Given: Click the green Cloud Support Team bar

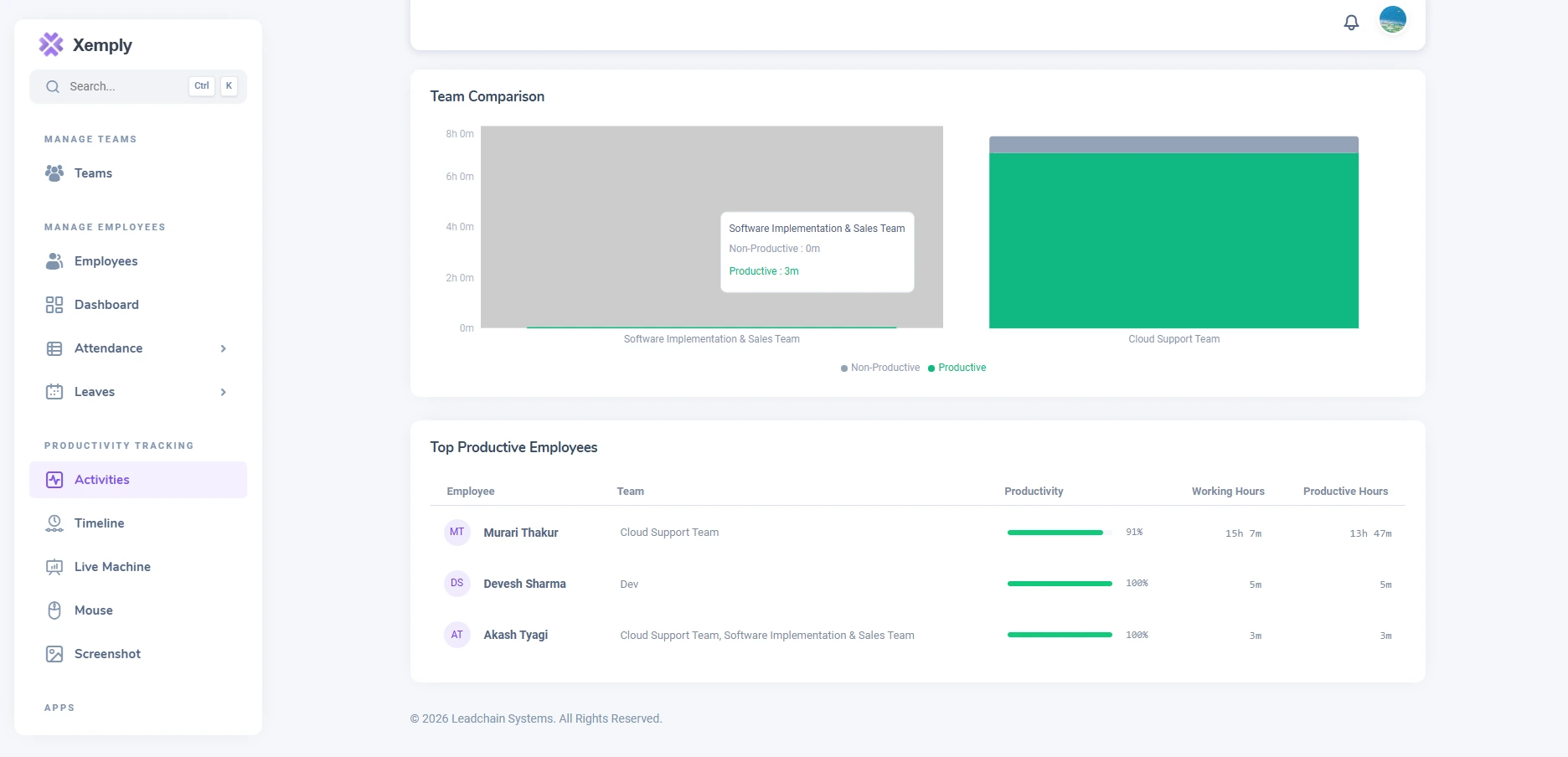Looking at the screenshot, I should click(x=1173, y=240).
